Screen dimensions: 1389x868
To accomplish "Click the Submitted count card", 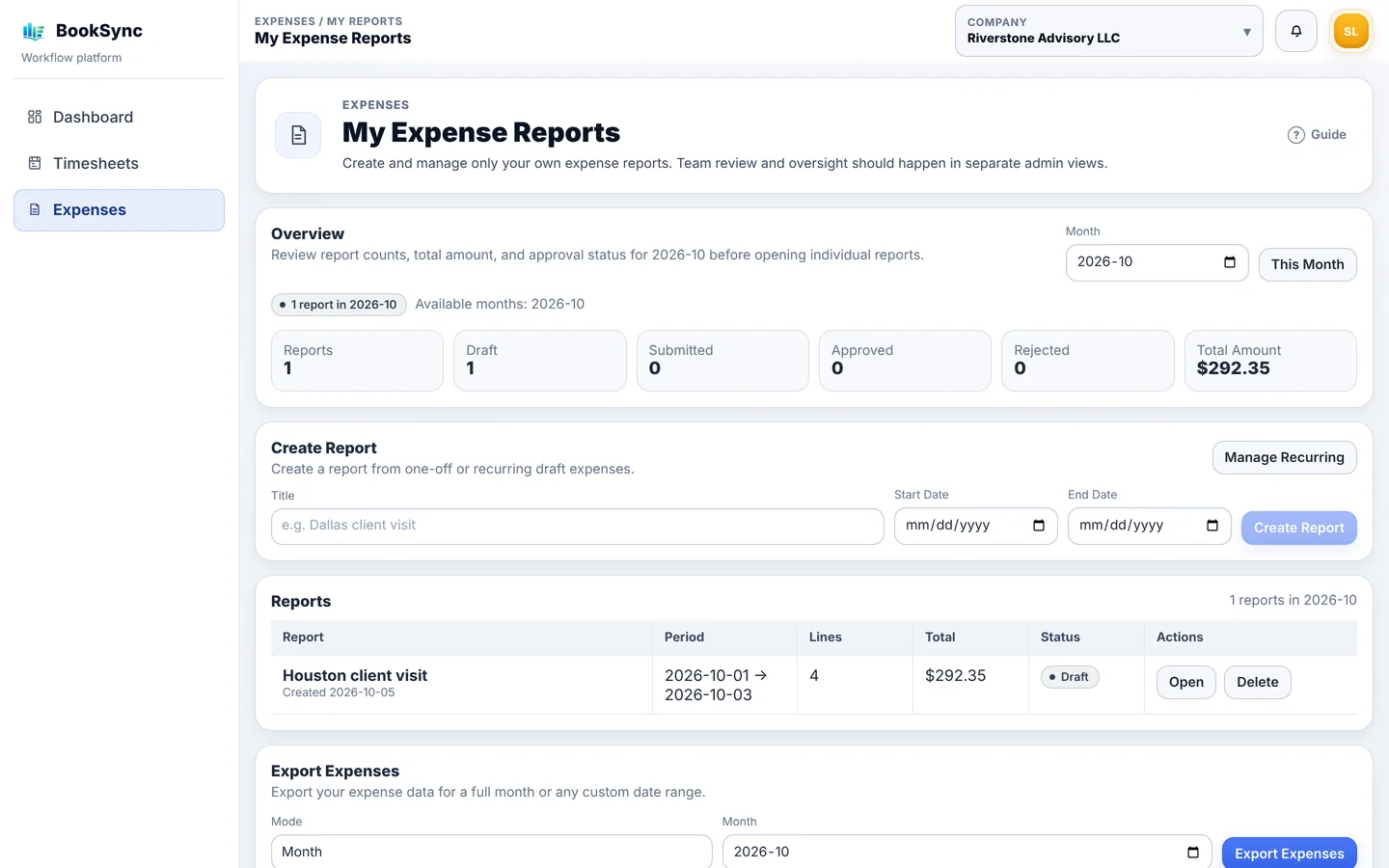I will pyautogui.click(x=722, y=361).
